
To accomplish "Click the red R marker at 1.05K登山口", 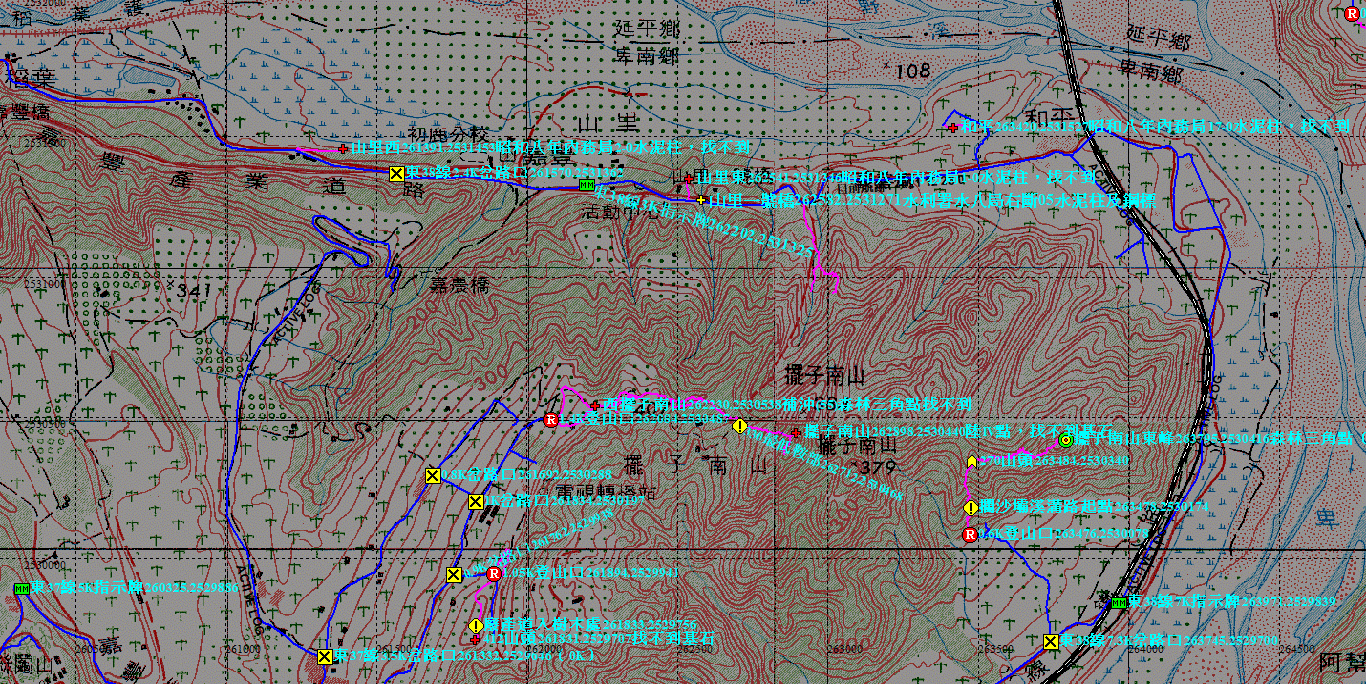I will (493, 574).
